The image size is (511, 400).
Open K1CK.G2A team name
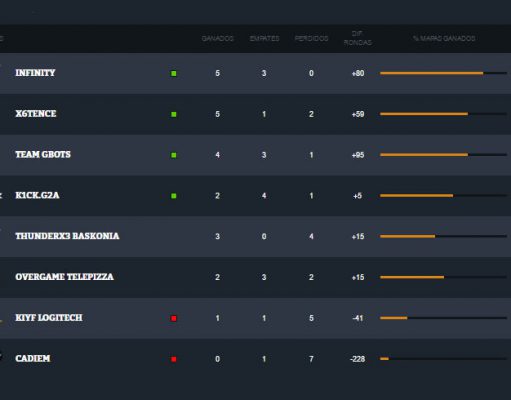pos(37,195)
